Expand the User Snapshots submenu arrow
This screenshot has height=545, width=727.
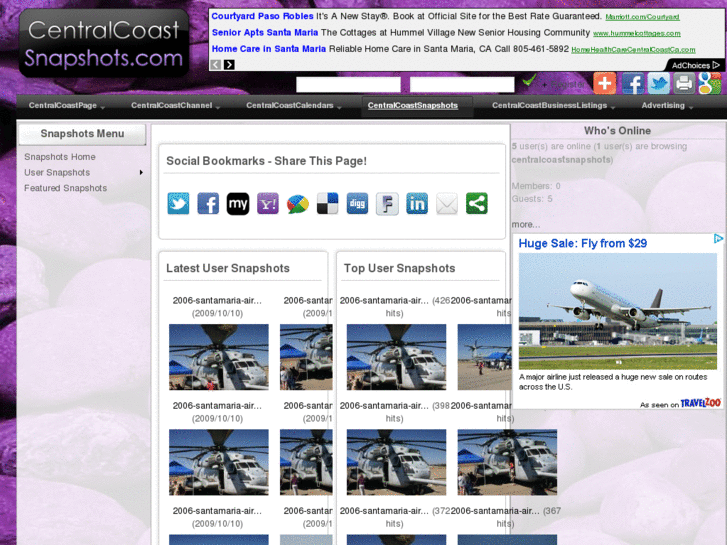(x=141, y=173)
